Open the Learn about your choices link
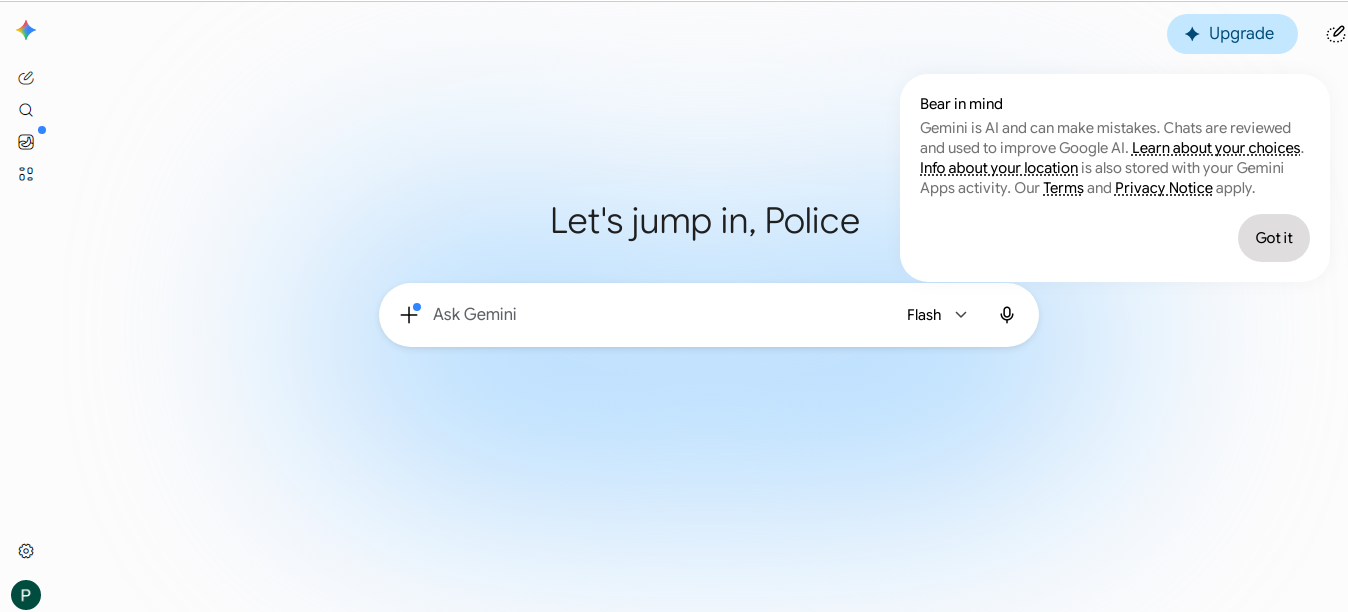Image resolution: width=1348 pixels, height=612 pixels. coord(1216,148)
